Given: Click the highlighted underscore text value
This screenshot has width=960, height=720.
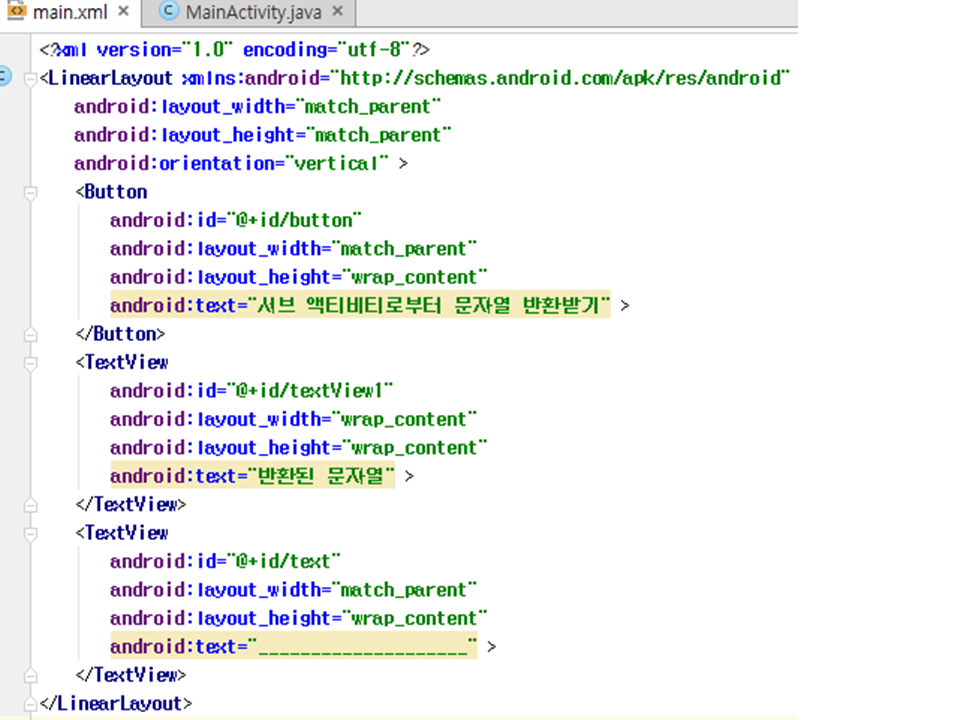Looking at the screenshot, I should point(365,647).
